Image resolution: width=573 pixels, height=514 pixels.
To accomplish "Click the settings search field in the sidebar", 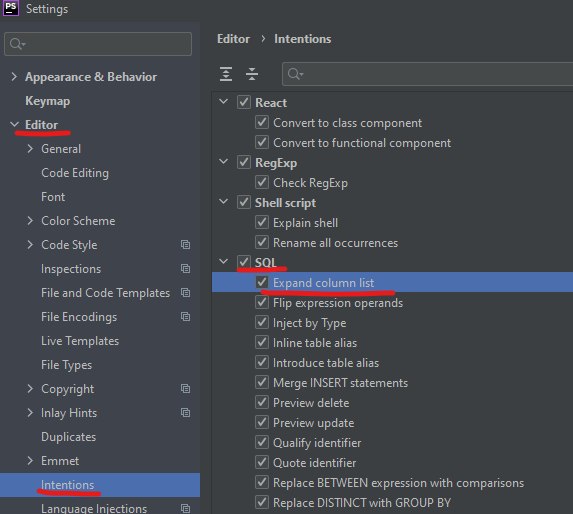I will point(98,44).
